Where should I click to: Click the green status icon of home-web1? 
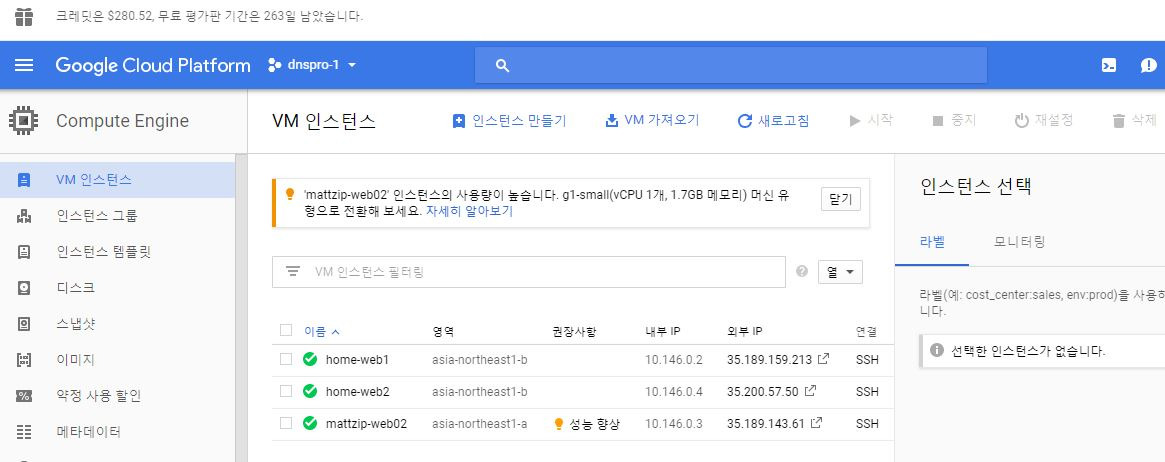click(x=310, y=359)
